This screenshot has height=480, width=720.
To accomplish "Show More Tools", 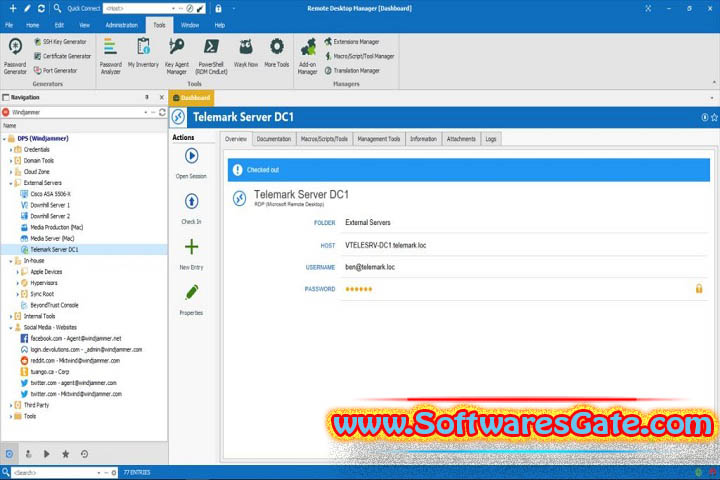I will coord(276,53).
